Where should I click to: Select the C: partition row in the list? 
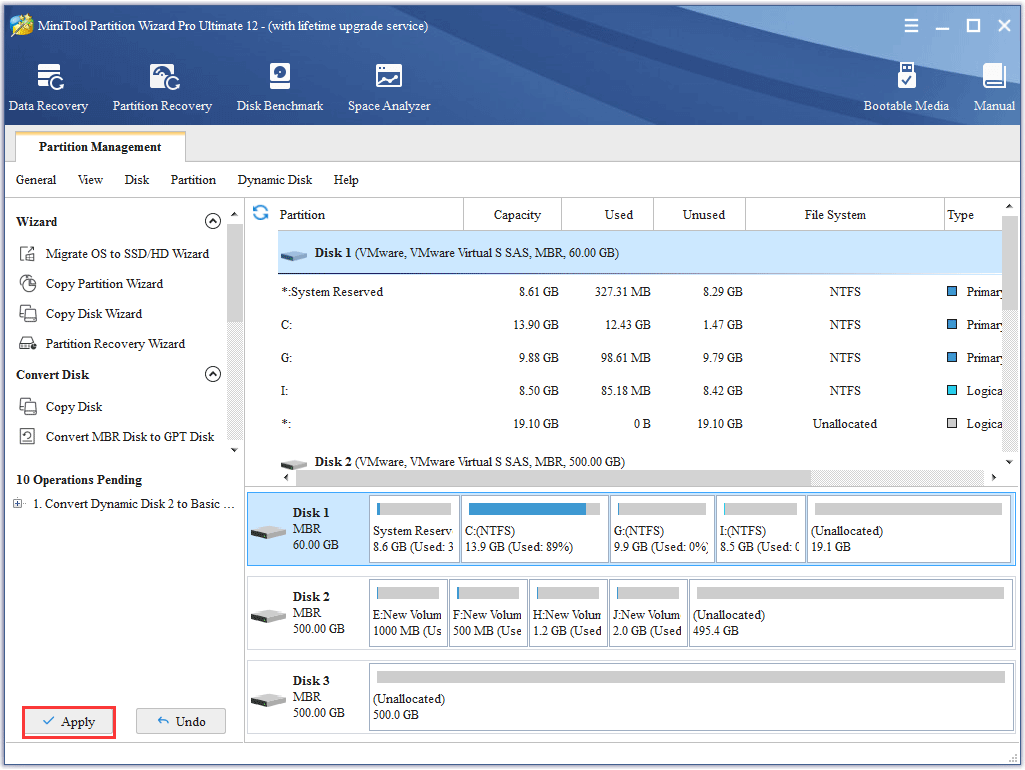(x=640, y=325)
